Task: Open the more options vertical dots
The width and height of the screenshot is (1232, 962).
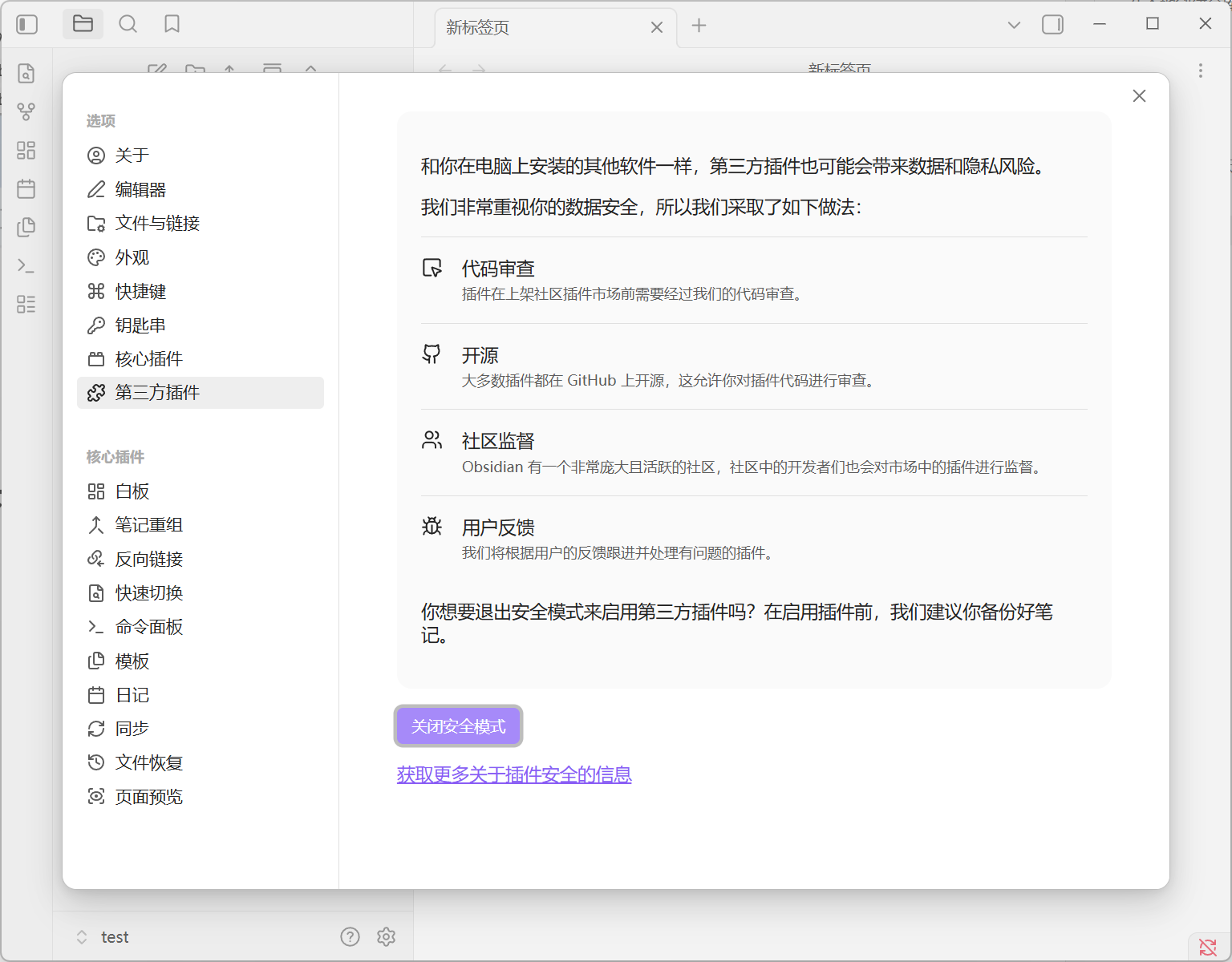Action: (1201, 71)
